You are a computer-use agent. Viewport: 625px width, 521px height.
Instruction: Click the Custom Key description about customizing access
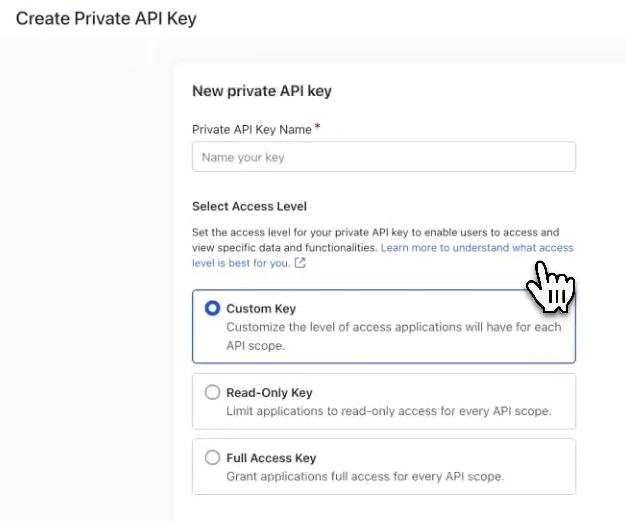click(393, 327)
